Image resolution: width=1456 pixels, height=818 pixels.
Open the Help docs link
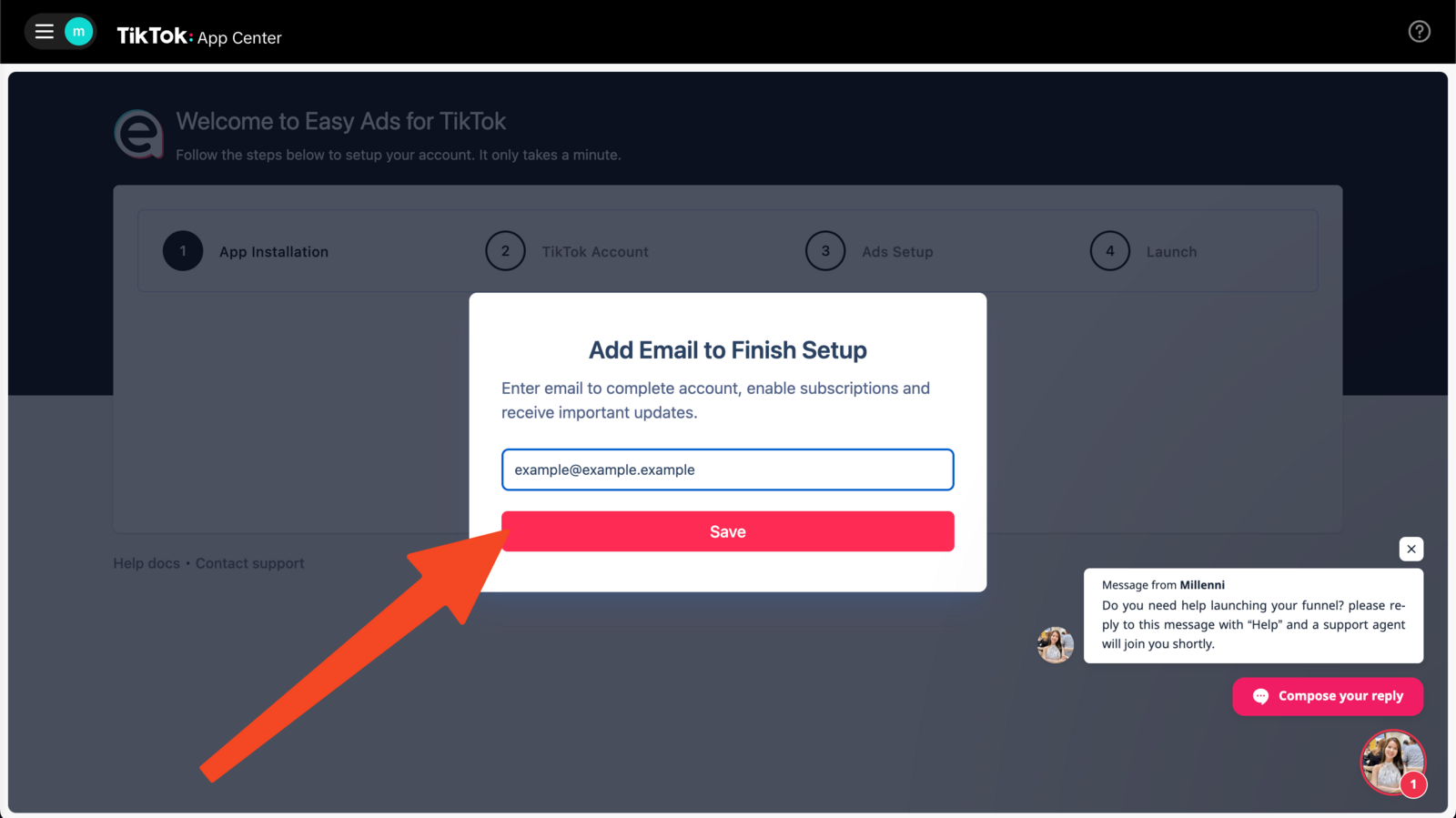coord(147,563)
